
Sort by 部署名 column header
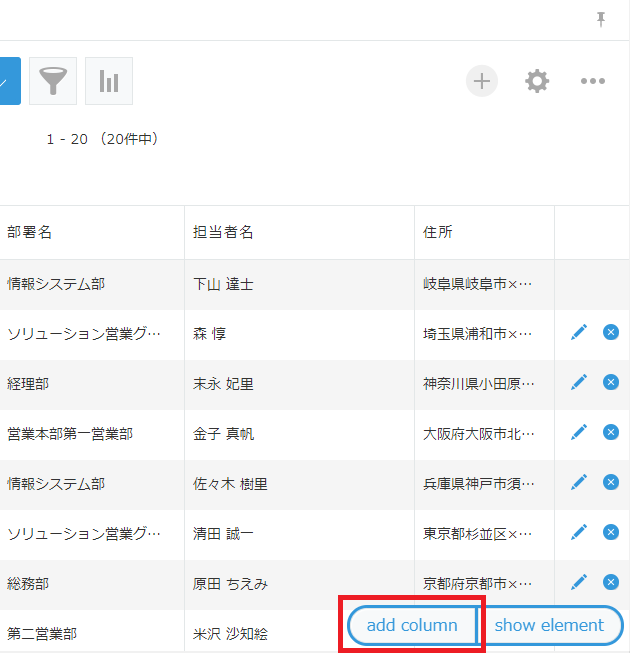pyautogui.click(x=30, y=232)
